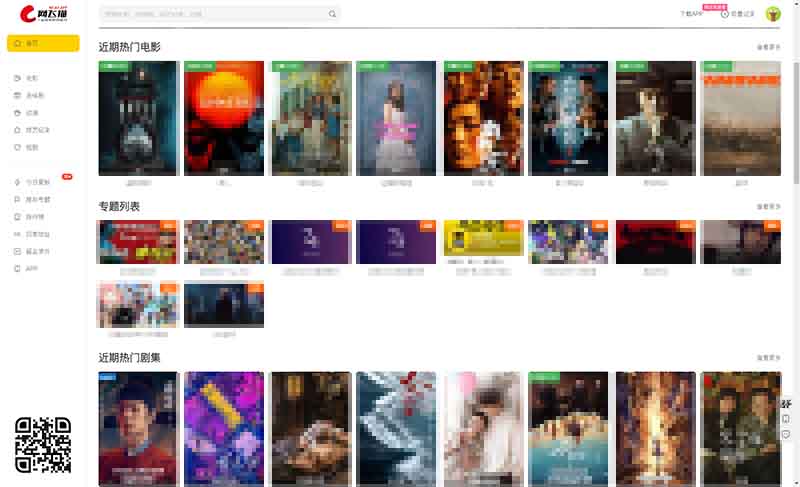800x487 pixels.
Task: Open the user avatar in the top right
Action: (773, 14)
